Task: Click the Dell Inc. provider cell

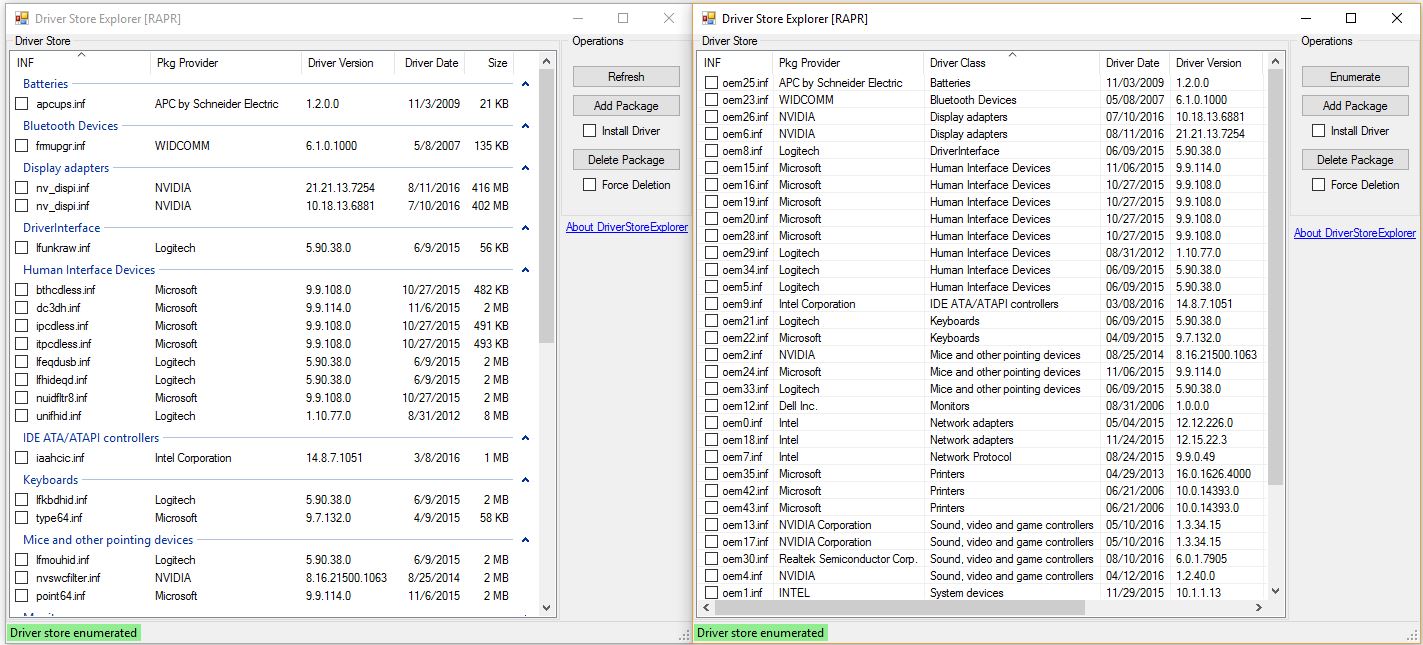Action: coord(798,406)
